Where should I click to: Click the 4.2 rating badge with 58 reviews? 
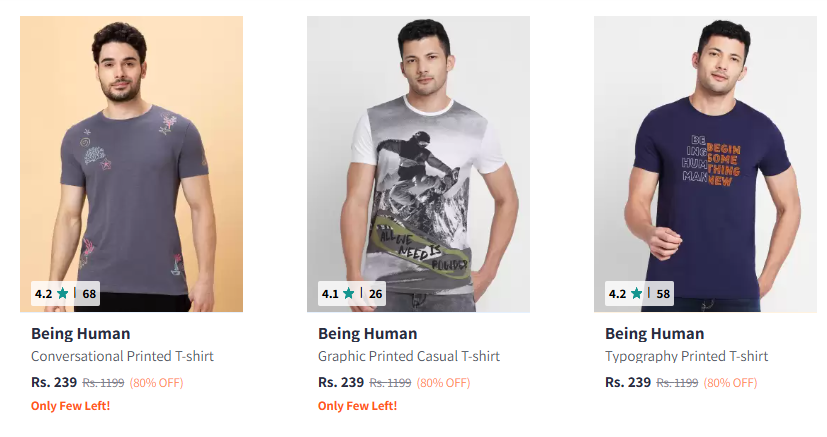point(640,294)
